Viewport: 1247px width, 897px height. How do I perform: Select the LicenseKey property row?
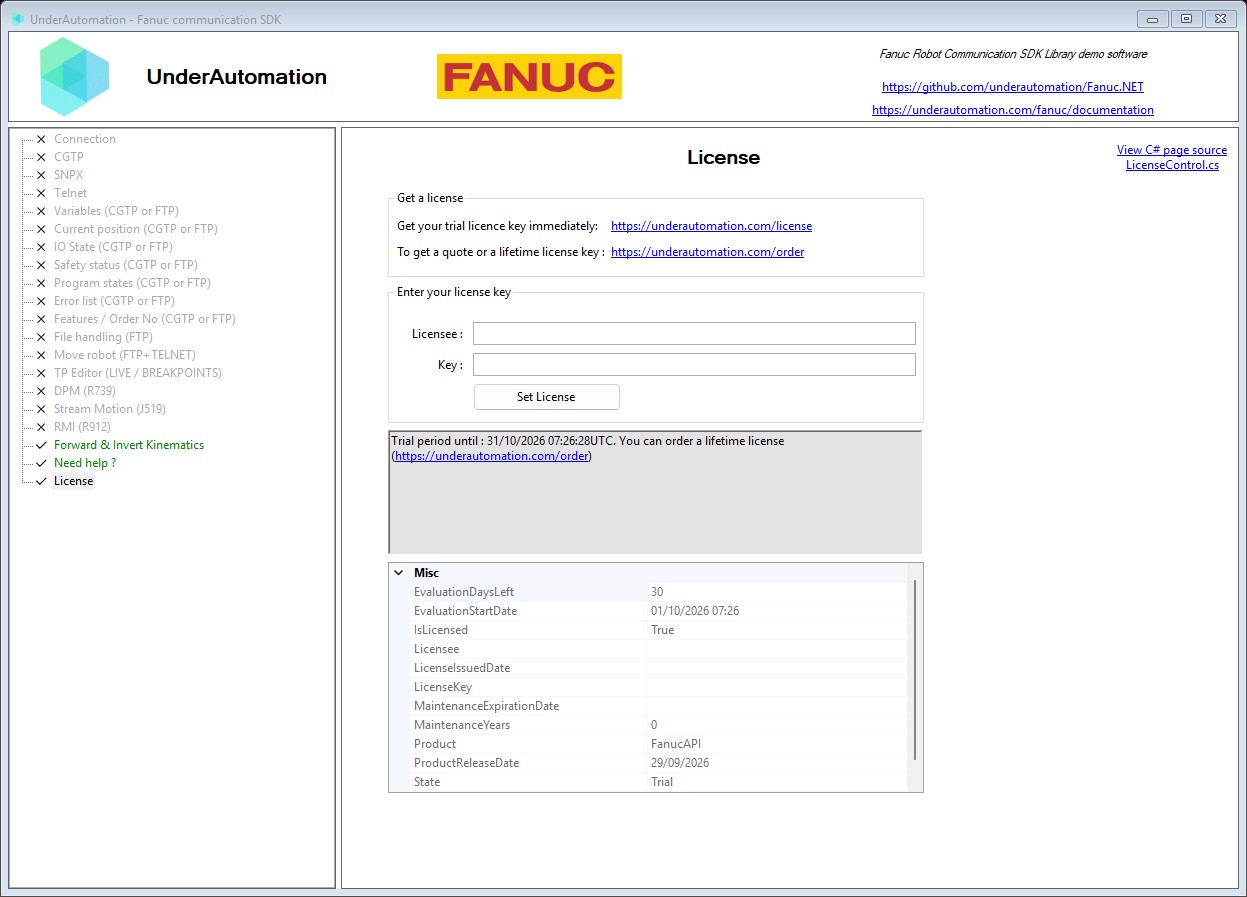(648, 687)
